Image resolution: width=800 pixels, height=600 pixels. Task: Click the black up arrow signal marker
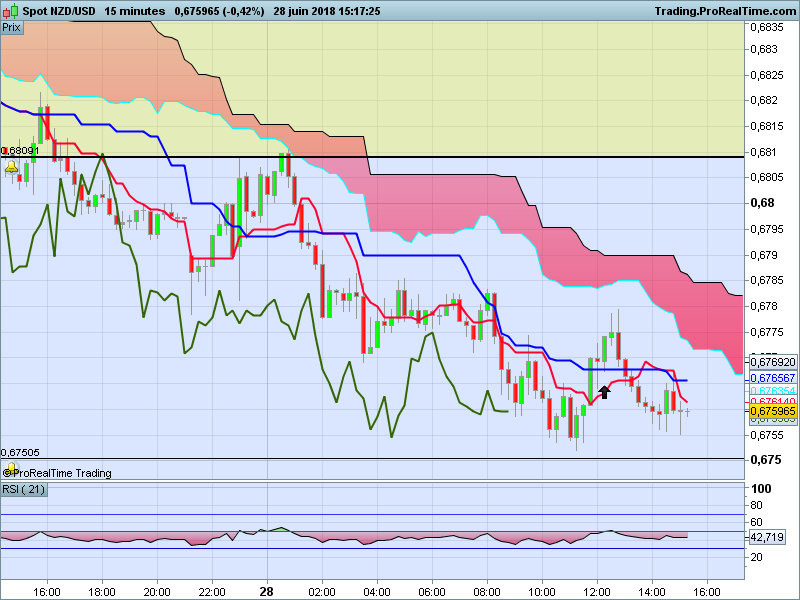(x=604, y=392)
